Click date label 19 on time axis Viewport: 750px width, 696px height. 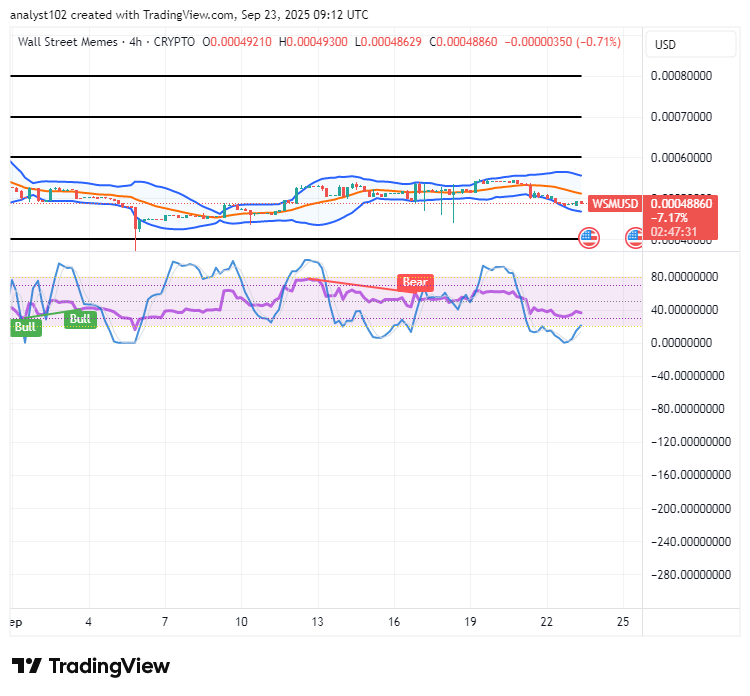pyautogui.click(x=470, y=622)
